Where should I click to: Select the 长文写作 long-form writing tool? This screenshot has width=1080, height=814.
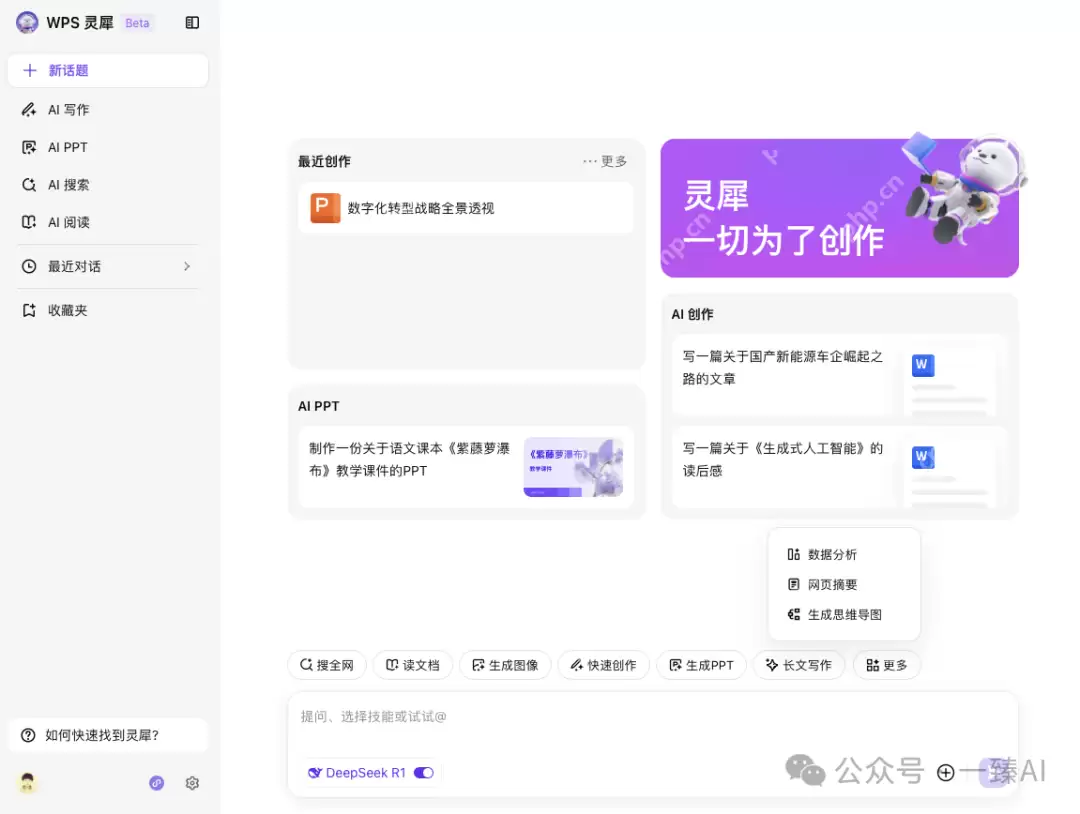click(799, 665)
